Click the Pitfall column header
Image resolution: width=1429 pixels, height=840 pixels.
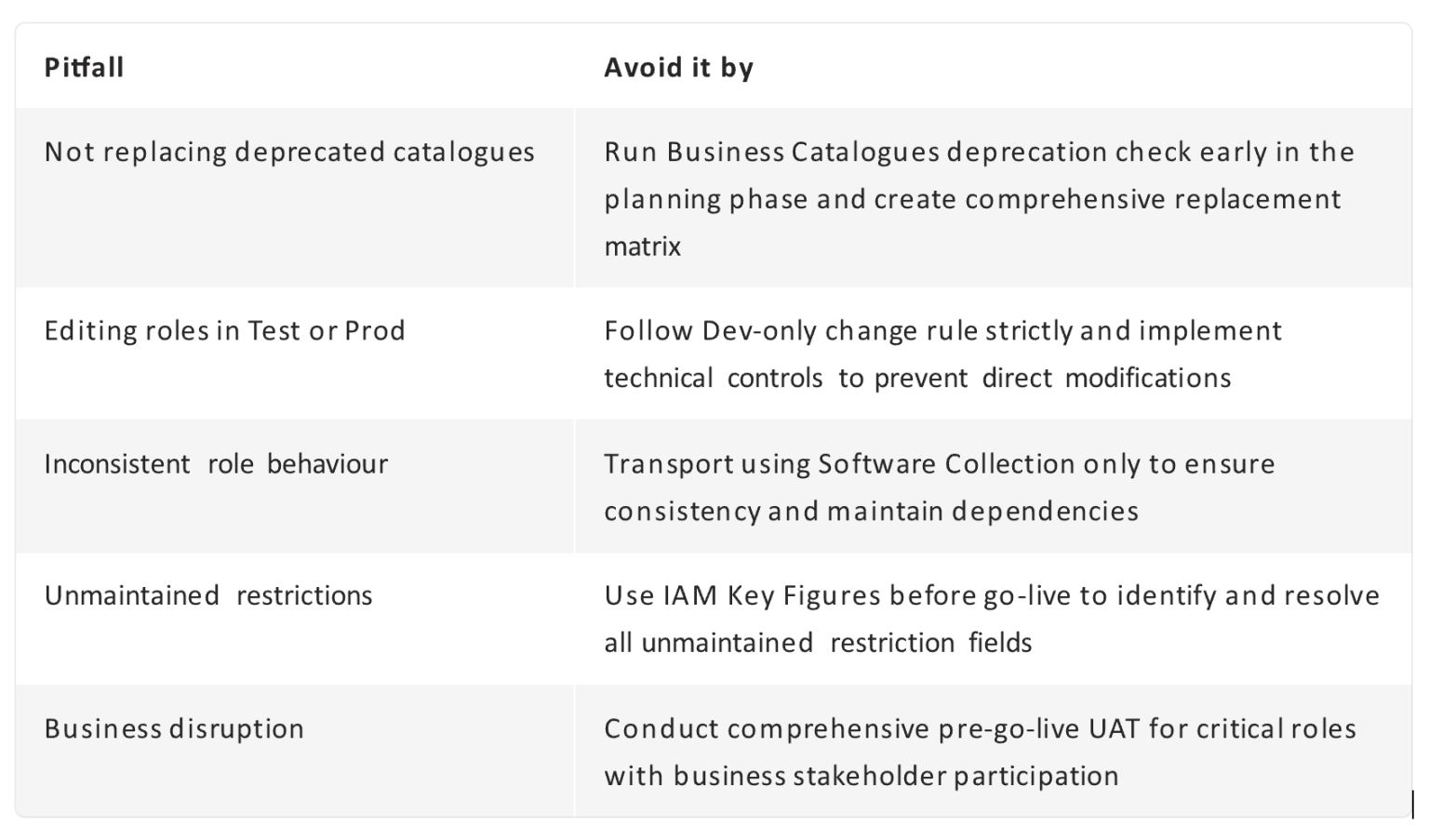tap(84, 67)
